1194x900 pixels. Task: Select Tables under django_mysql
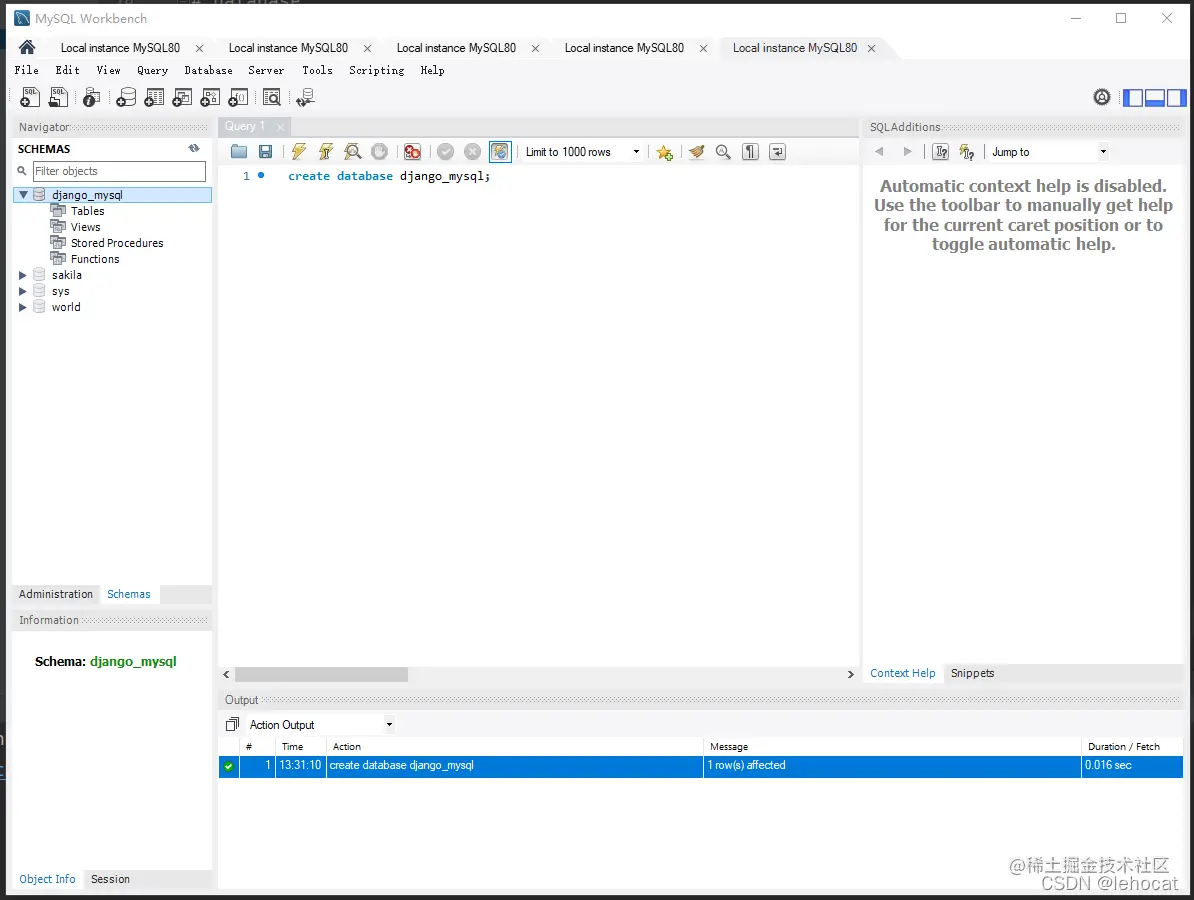[88, 211]
